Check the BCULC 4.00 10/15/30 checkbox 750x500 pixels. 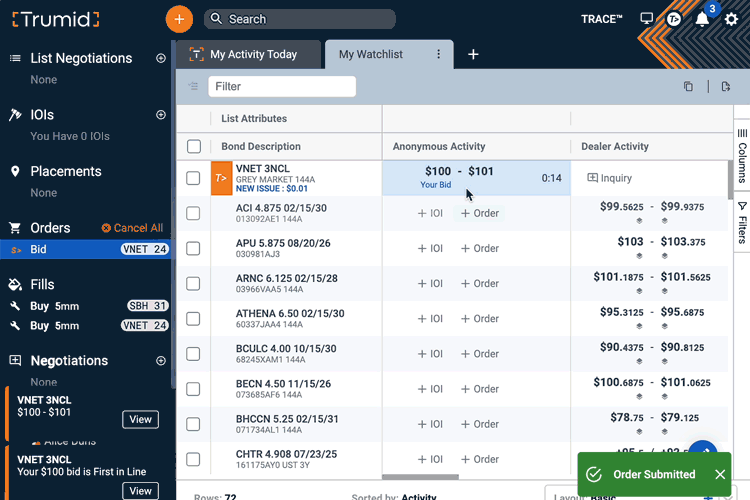[193, 354]
